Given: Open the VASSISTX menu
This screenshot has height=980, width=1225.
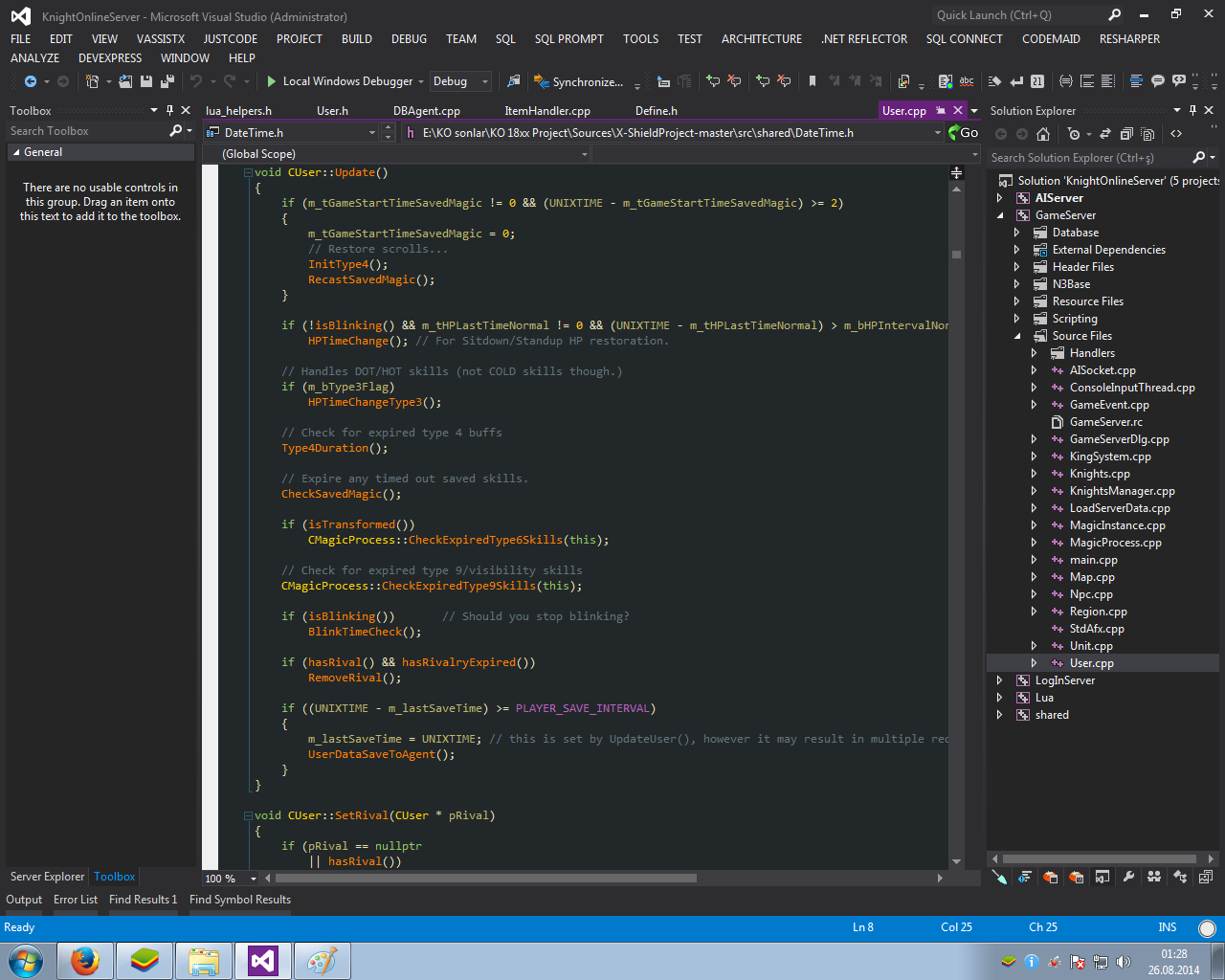Looking at the screenshot, I should click(161, 39).
